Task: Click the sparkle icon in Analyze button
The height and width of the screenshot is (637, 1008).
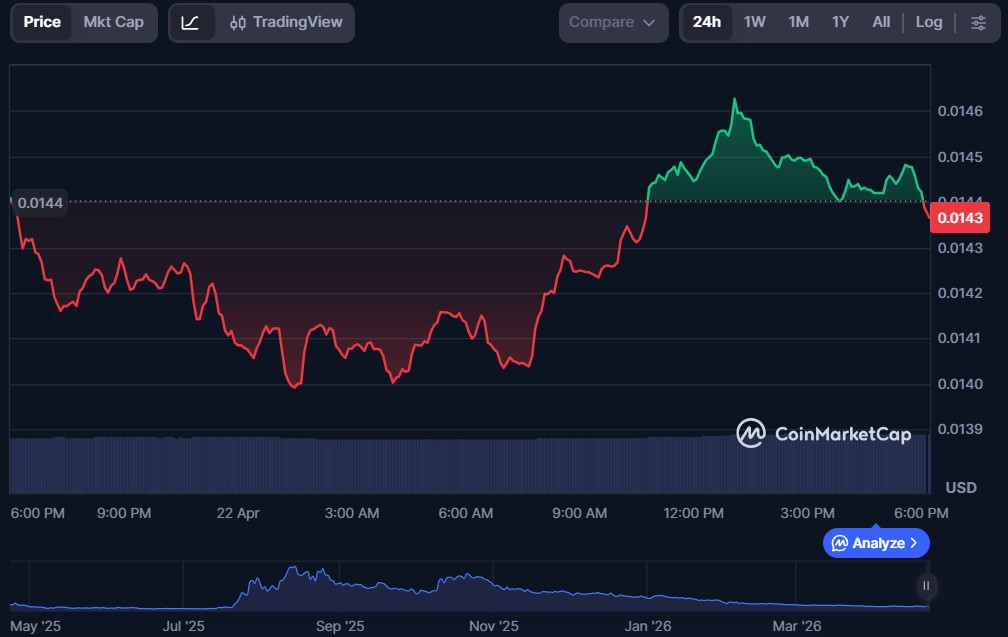Action: 839,543
